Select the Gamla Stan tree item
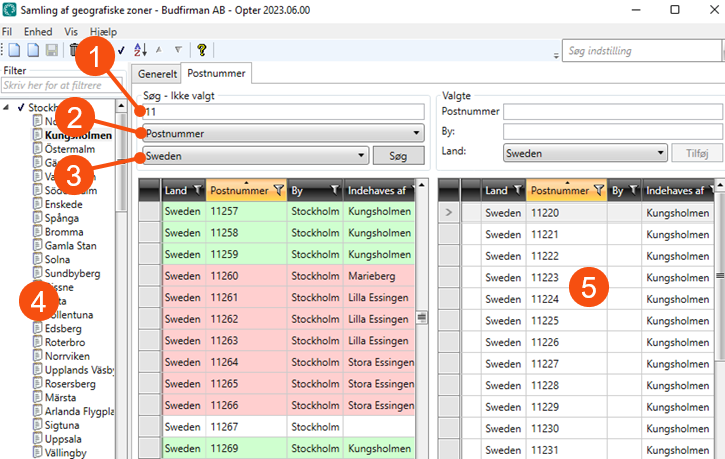The image size is (725, 459). point(70,245)
